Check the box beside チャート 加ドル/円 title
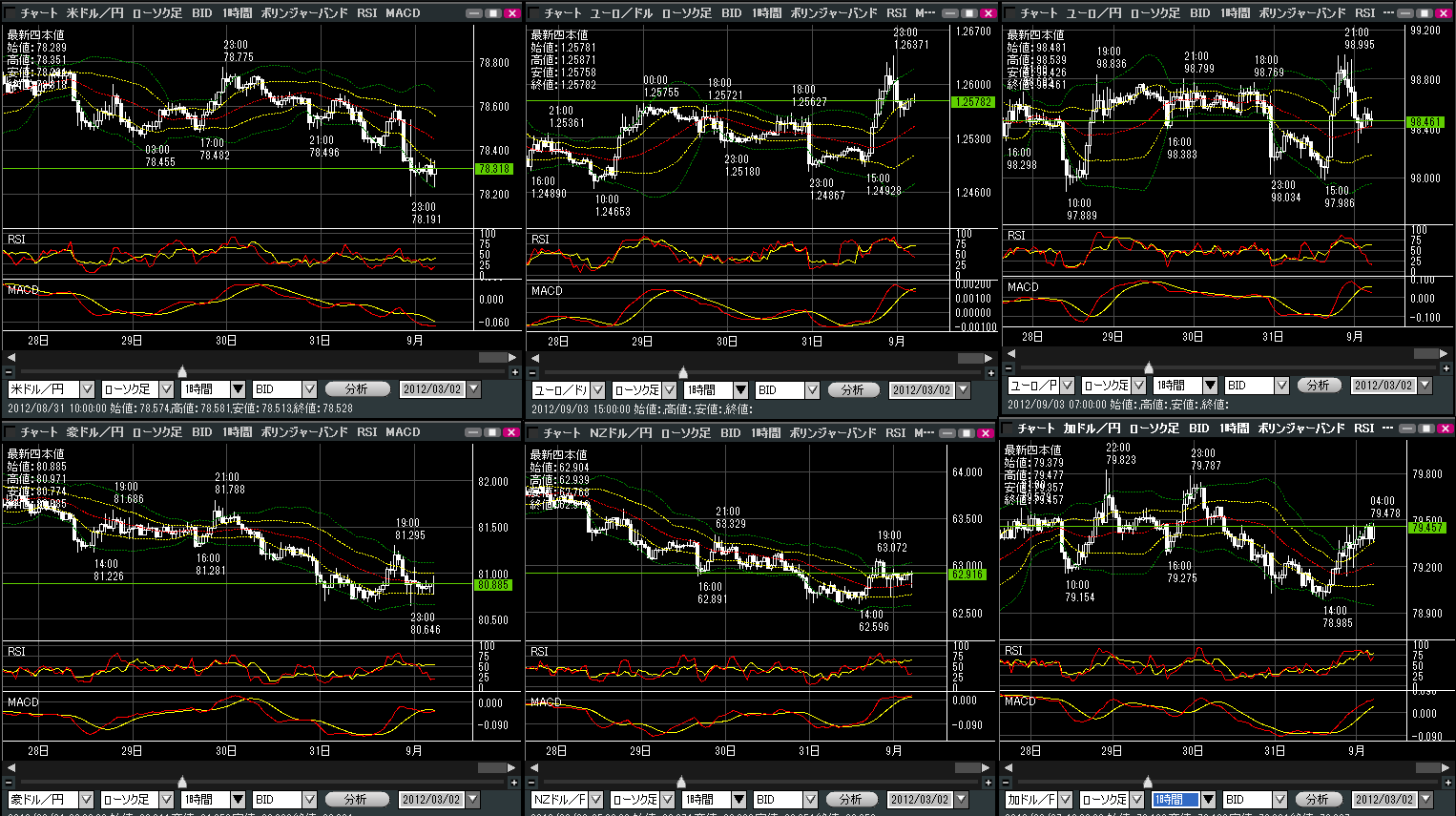The height and width of the screenshot is (816, 1456). tap(1008, 429)
